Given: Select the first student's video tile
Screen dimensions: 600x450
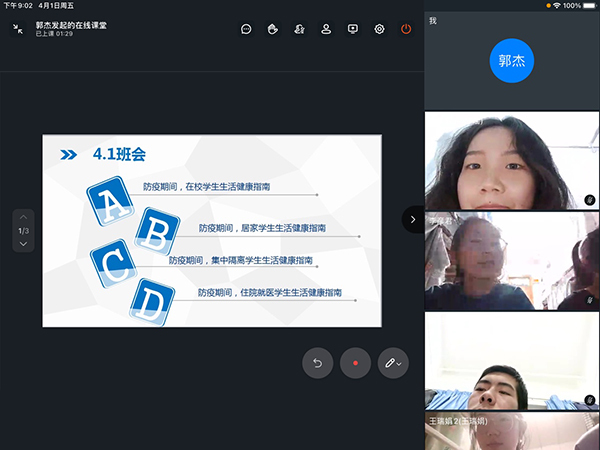Looking at the screenshot, I should coord(512,160).
